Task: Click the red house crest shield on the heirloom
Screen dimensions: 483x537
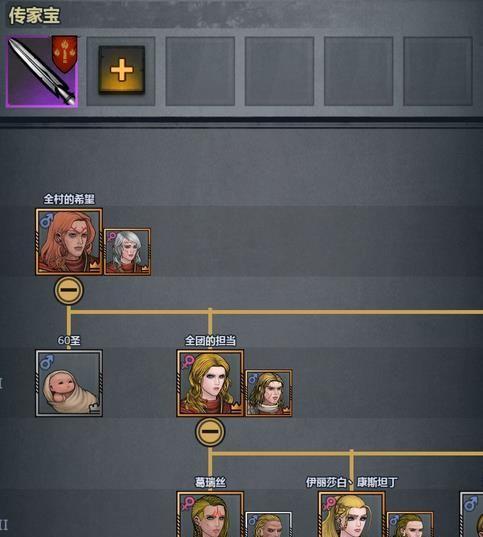Action: [x=64, y=54]
